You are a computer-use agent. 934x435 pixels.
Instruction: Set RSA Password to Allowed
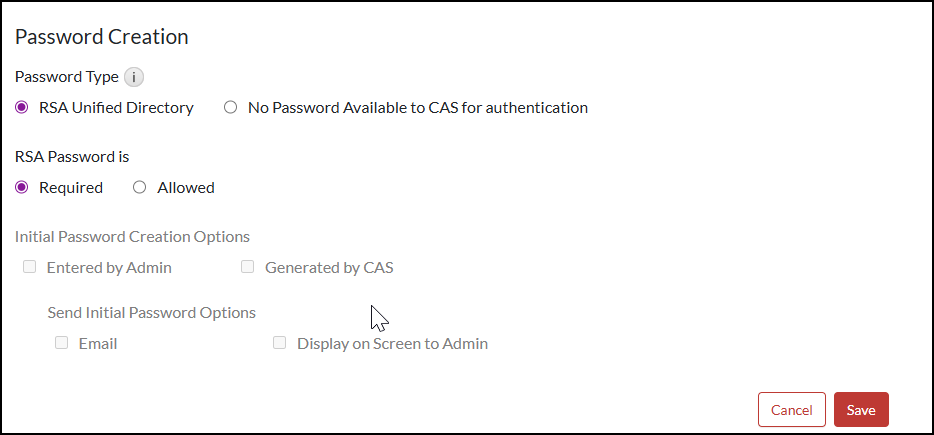[140, 187]
